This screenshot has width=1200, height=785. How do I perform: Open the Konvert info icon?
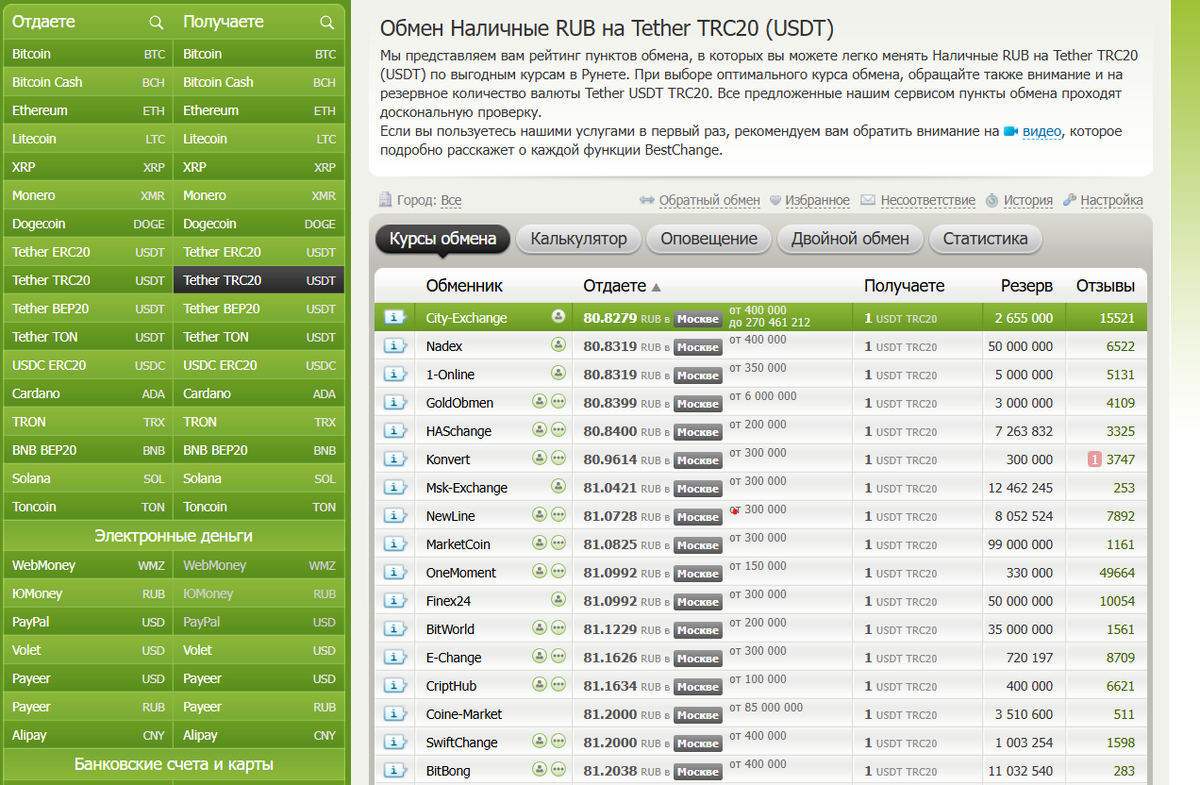[x=395, y=459]
